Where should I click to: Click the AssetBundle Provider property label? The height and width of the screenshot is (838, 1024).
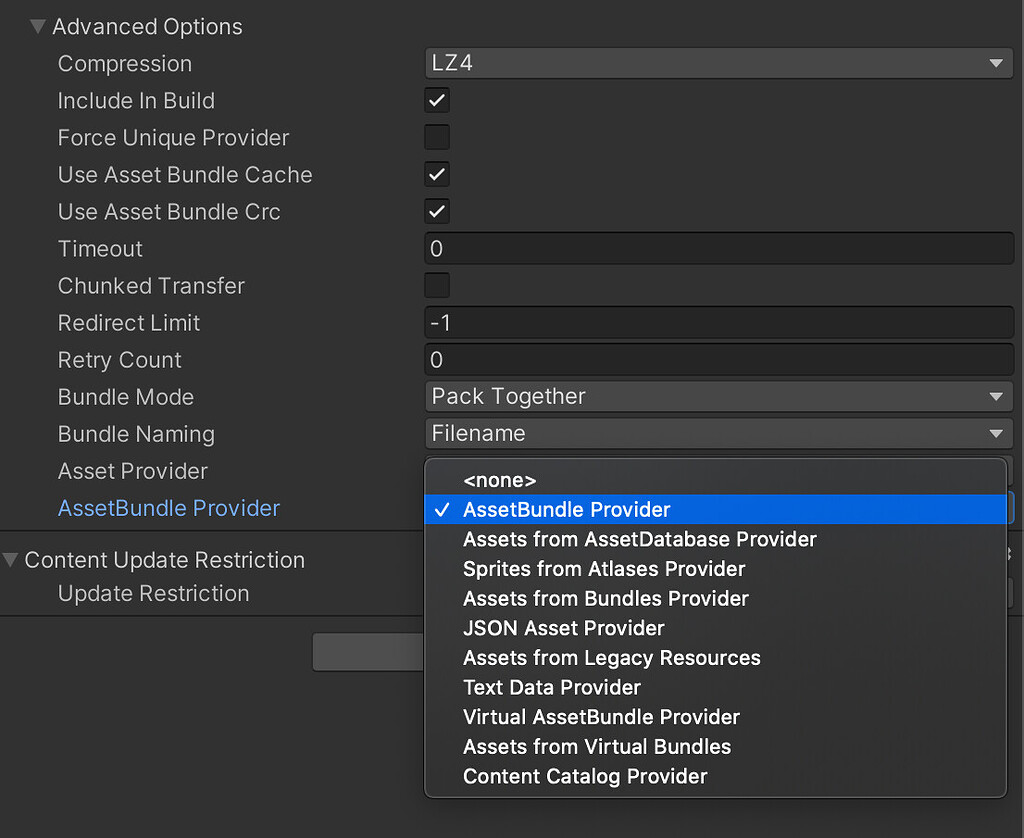168,508
